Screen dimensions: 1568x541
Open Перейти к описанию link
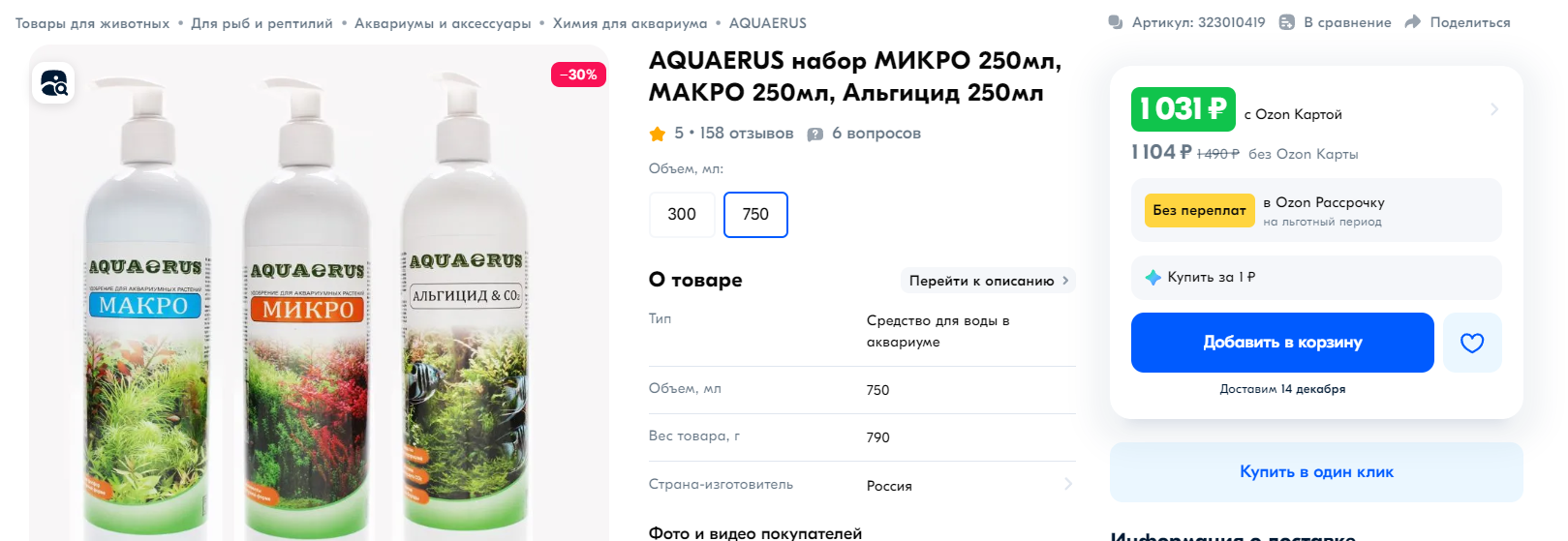(988, 281)
